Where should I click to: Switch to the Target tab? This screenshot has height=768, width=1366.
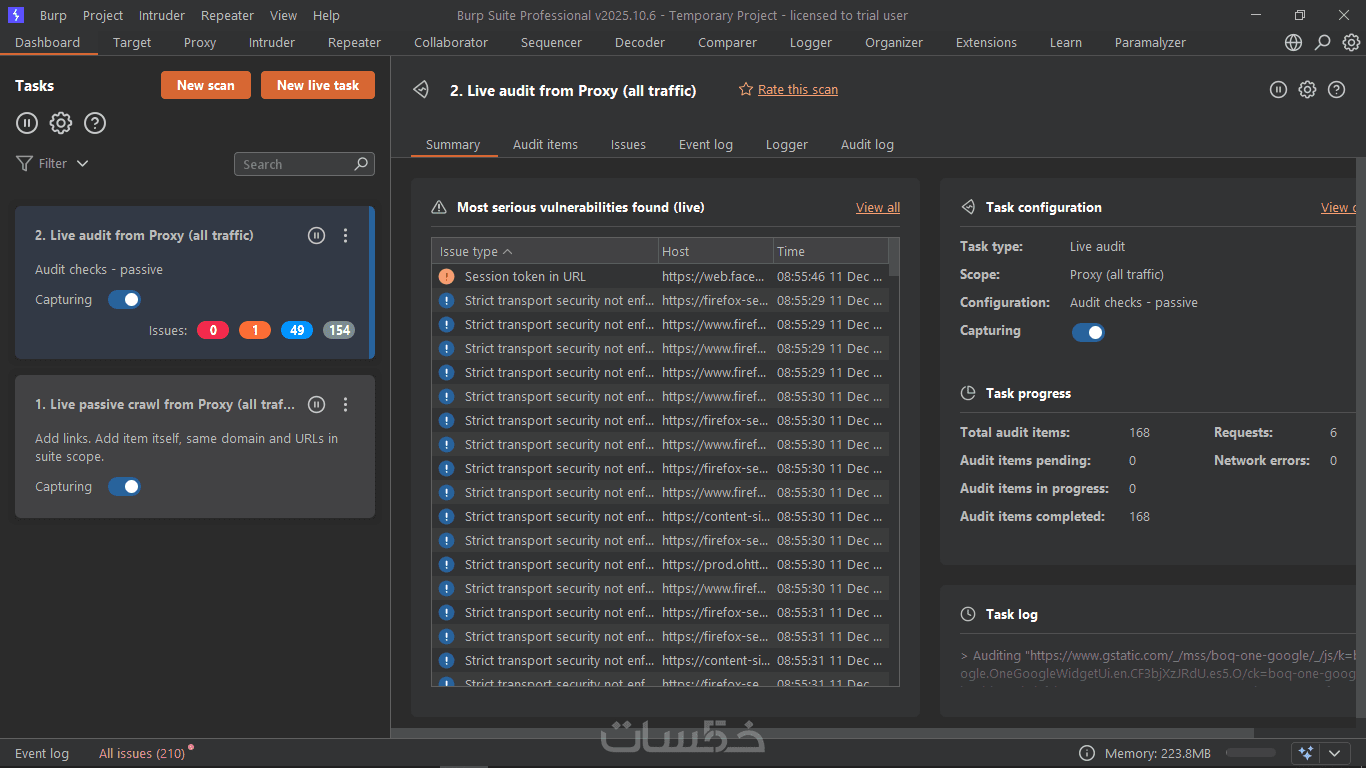coord(132,42)
